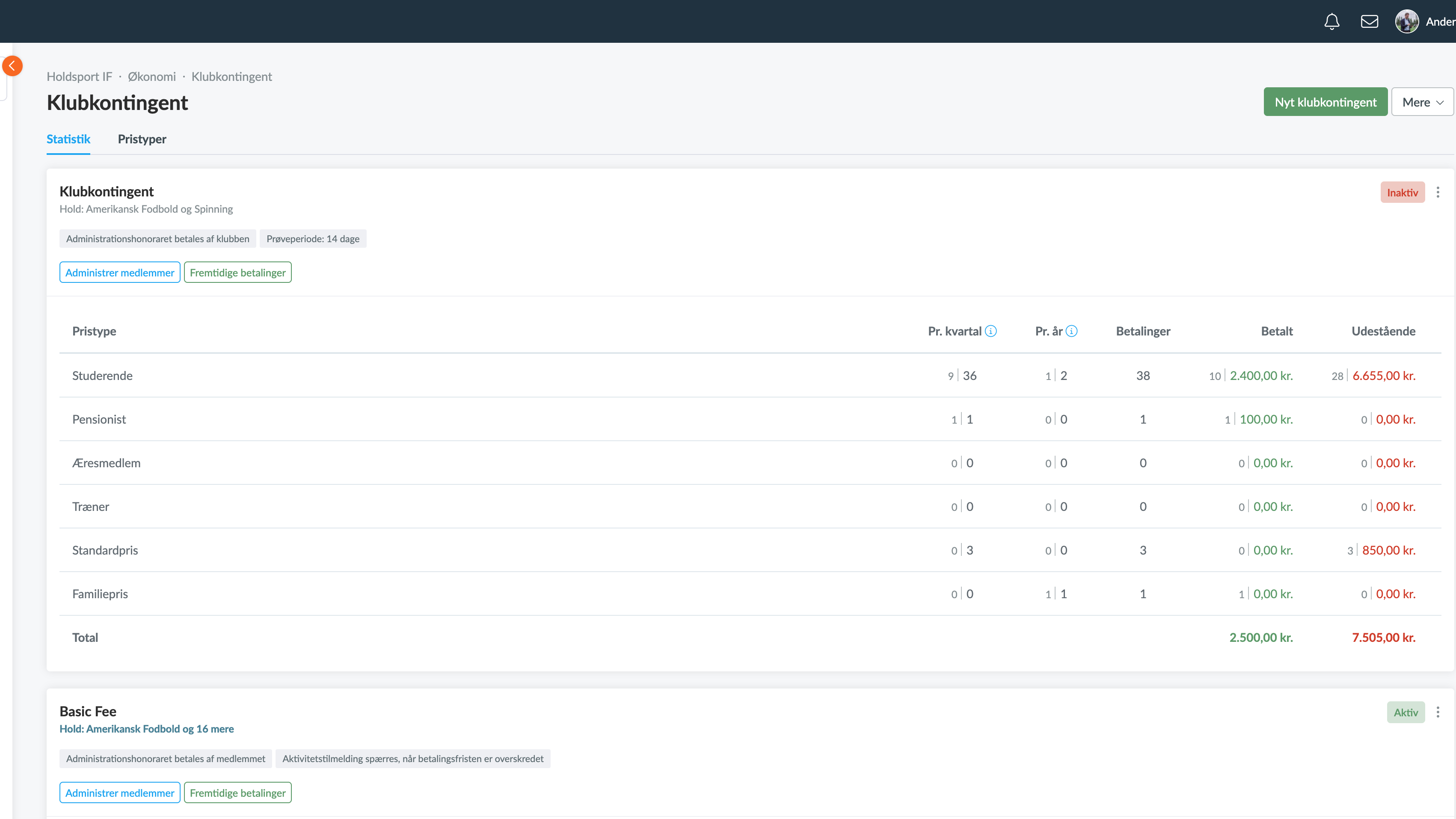Click the Inaktiv status badge
1456x819 pixels.
click(1403, 192)
